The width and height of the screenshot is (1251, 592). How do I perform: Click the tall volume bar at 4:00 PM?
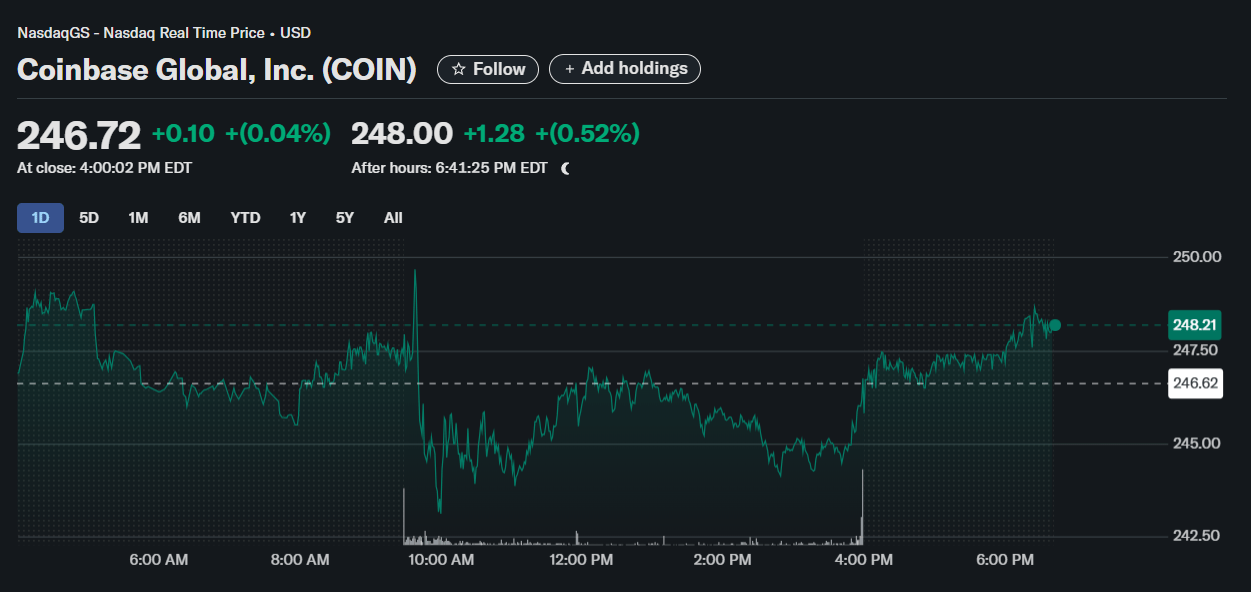[x=862, y=507]
